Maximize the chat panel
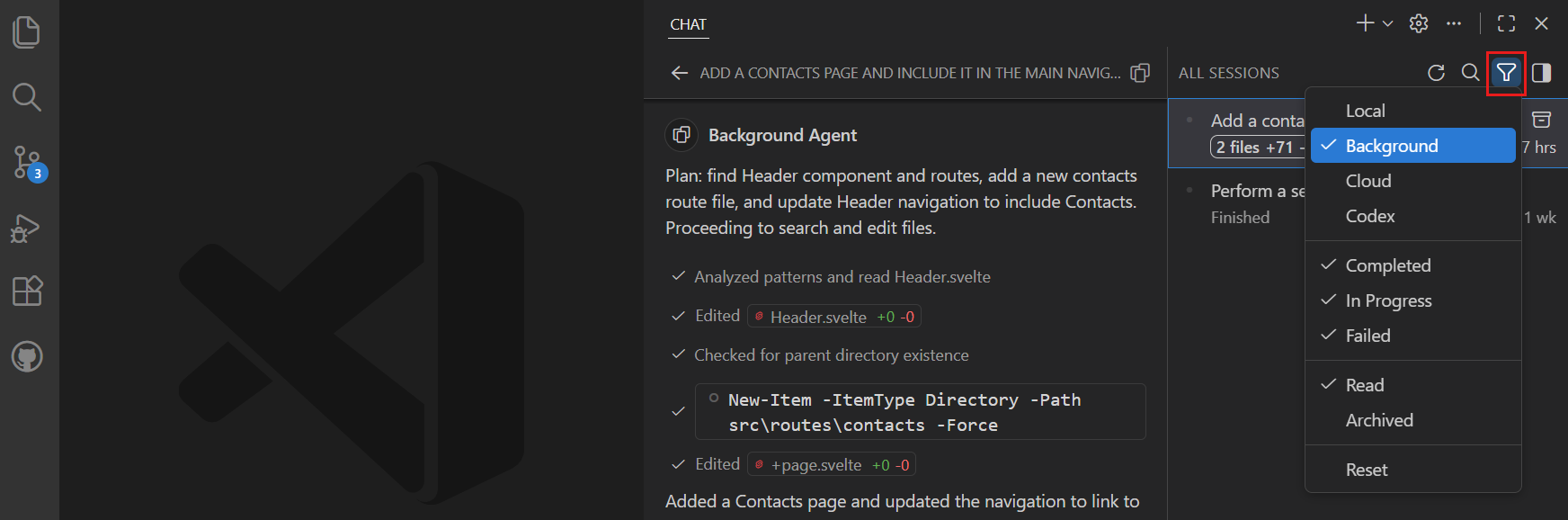 [x=1506, y=23]
